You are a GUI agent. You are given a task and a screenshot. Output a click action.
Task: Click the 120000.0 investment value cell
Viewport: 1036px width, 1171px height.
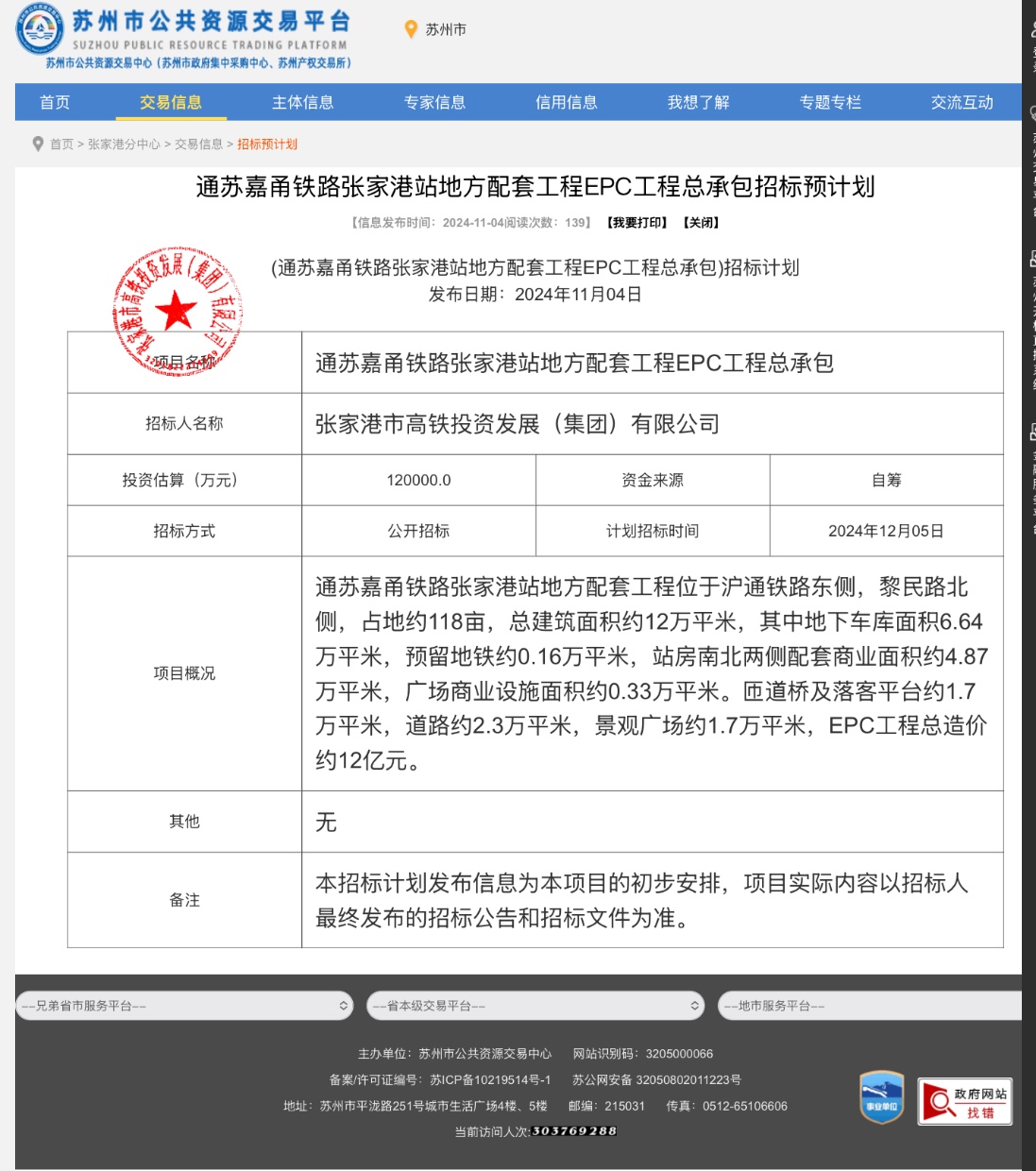[418, 480]
